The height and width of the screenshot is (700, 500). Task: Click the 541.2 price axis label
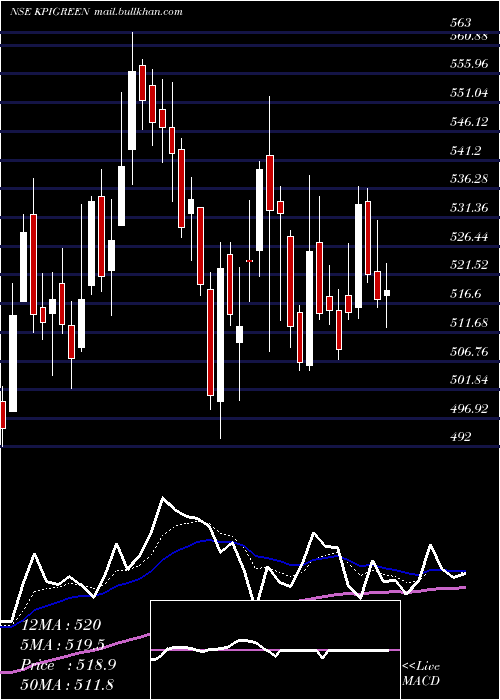click(466, 150)
